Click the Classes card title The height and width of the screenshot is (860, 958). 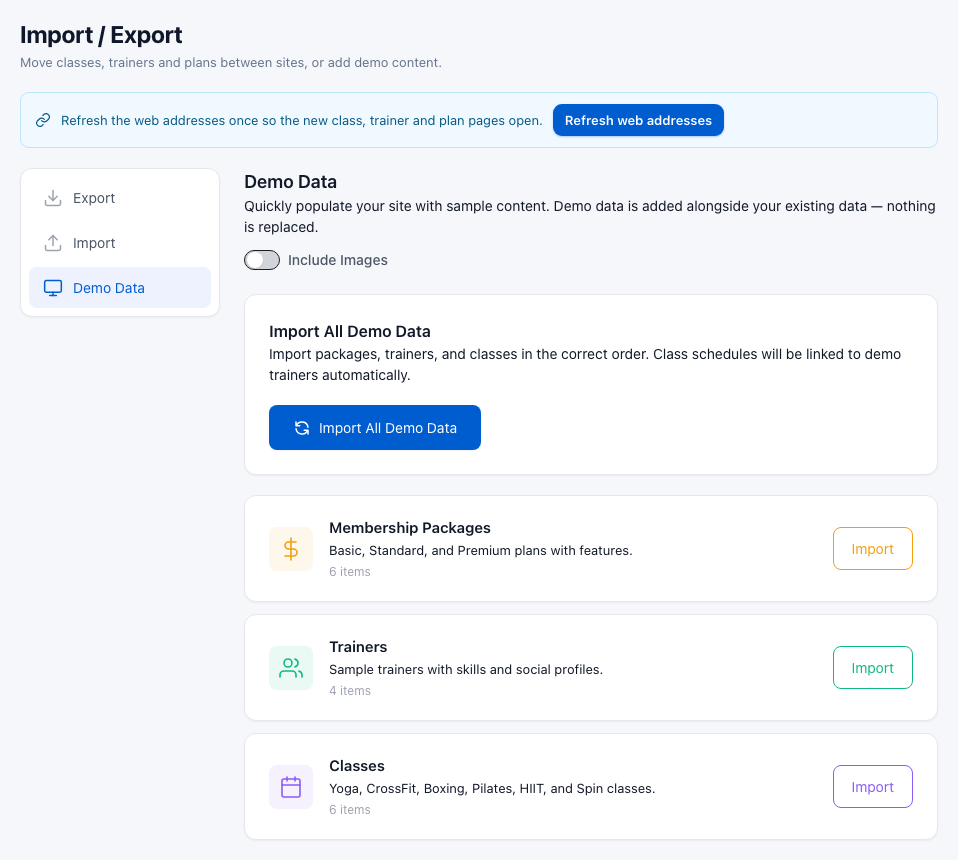[x=357, y=766]
